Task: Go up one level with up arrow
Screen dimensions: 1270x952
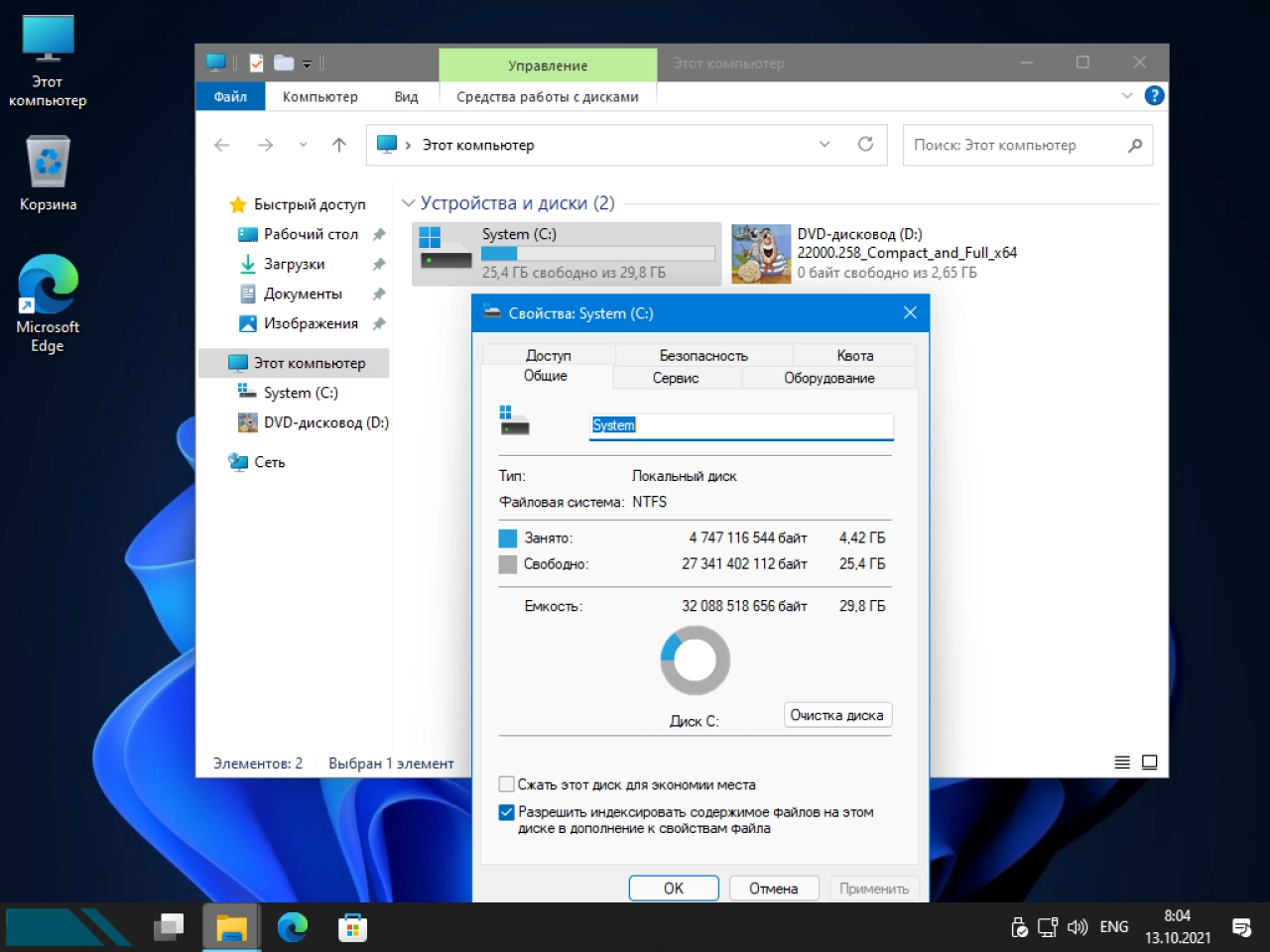Action: click(x=339, y=145)
